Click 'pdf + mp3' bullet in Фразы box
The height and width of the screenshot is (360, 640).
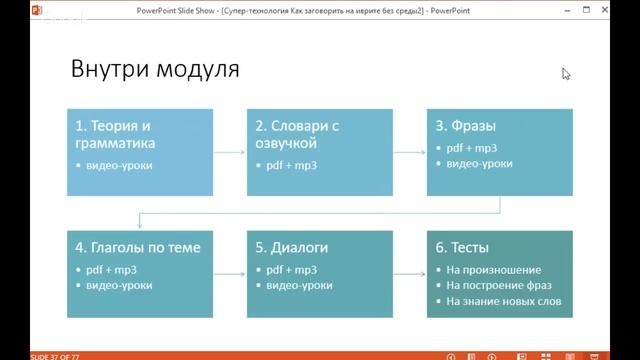[472, 148]
